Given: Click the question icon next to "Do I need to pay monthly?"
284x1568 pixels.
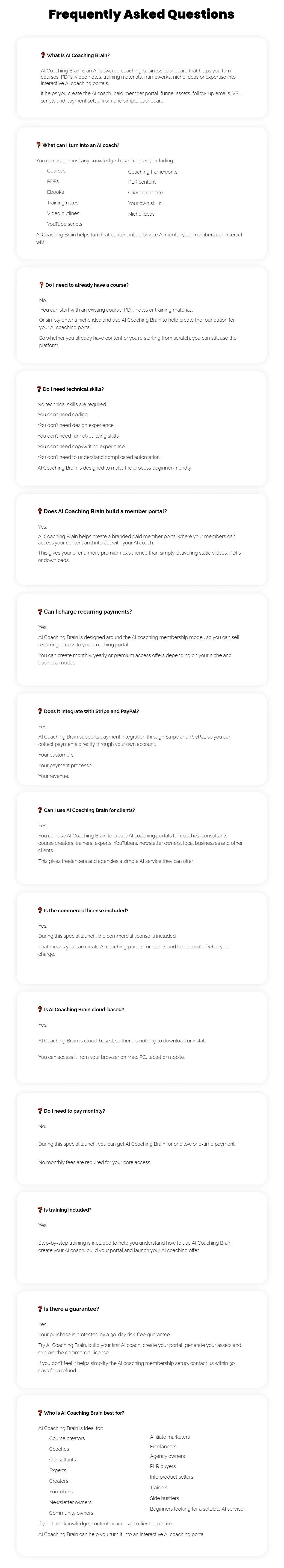Looking at the screenshot, I should (x=40, y=1111).
